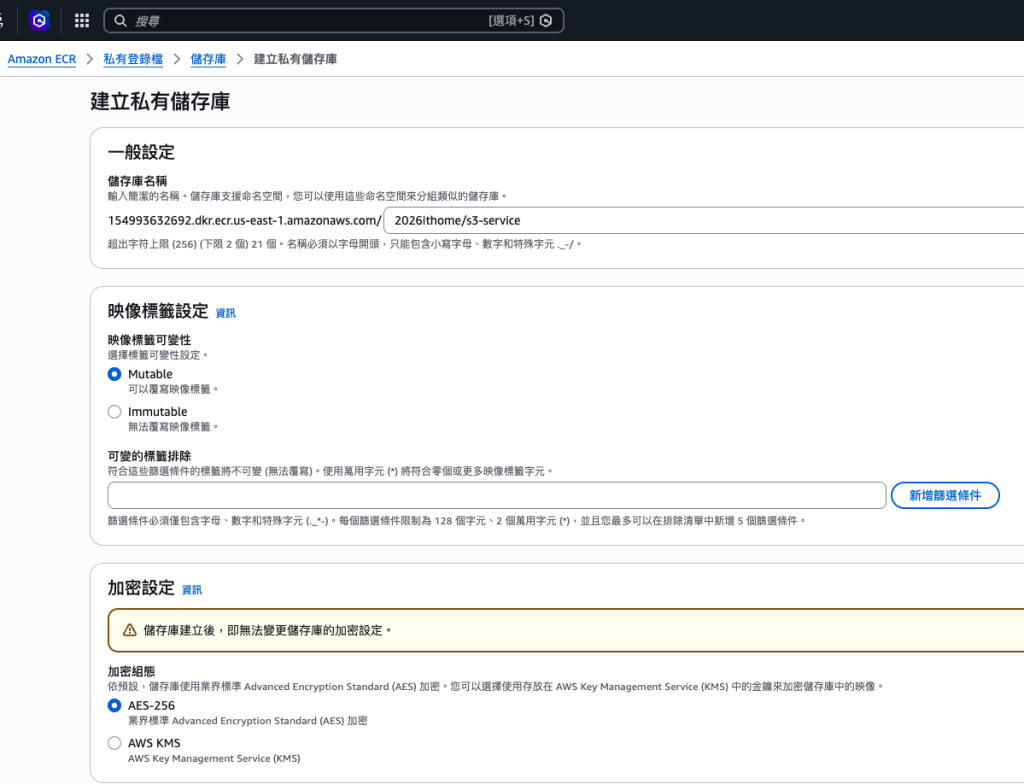Click the 儲存庫名稱 field label
This screenshot has width=1024, height=784.
pos(137,181)
